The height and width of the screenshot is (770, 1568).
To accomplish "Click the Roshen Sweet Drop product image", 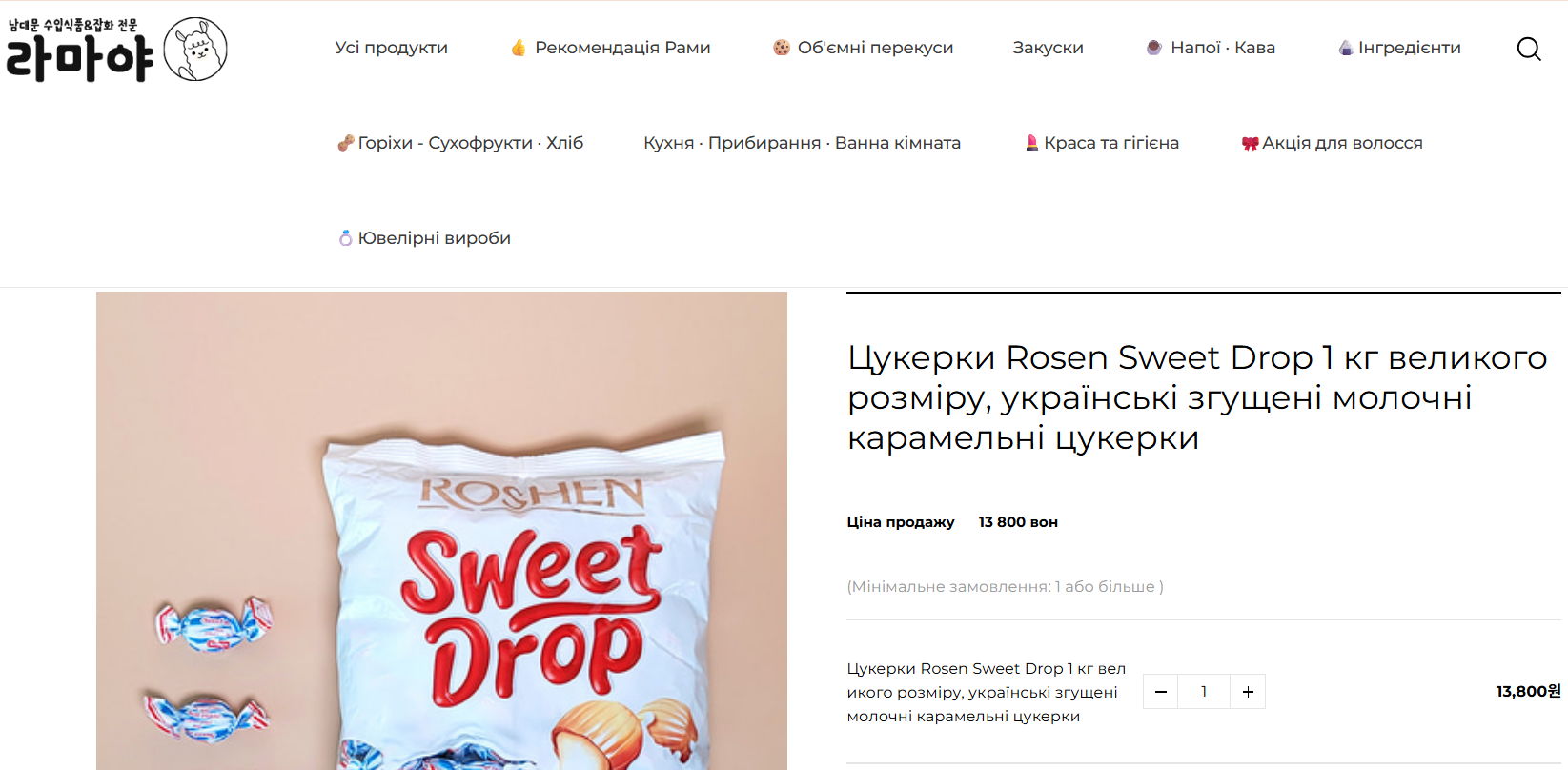I will click(x=441, y=531).
